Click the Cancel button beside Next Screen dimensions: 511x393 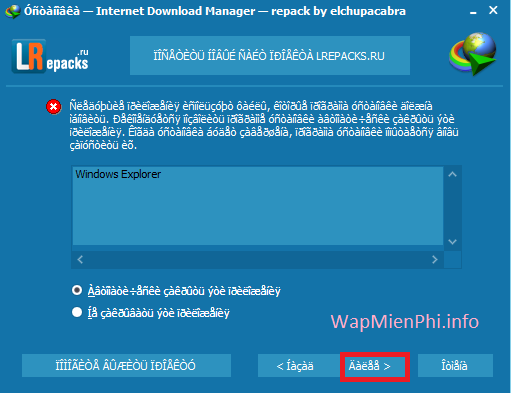[455, 366]
